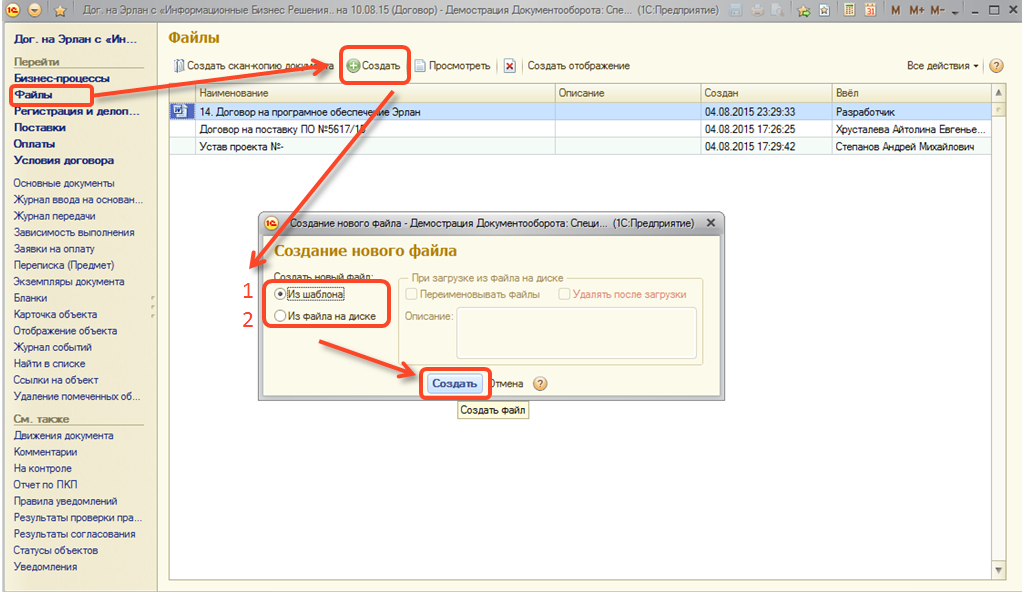Expand the 'Все действия' dropdown
1025x592 pixels.
point(943,66)
